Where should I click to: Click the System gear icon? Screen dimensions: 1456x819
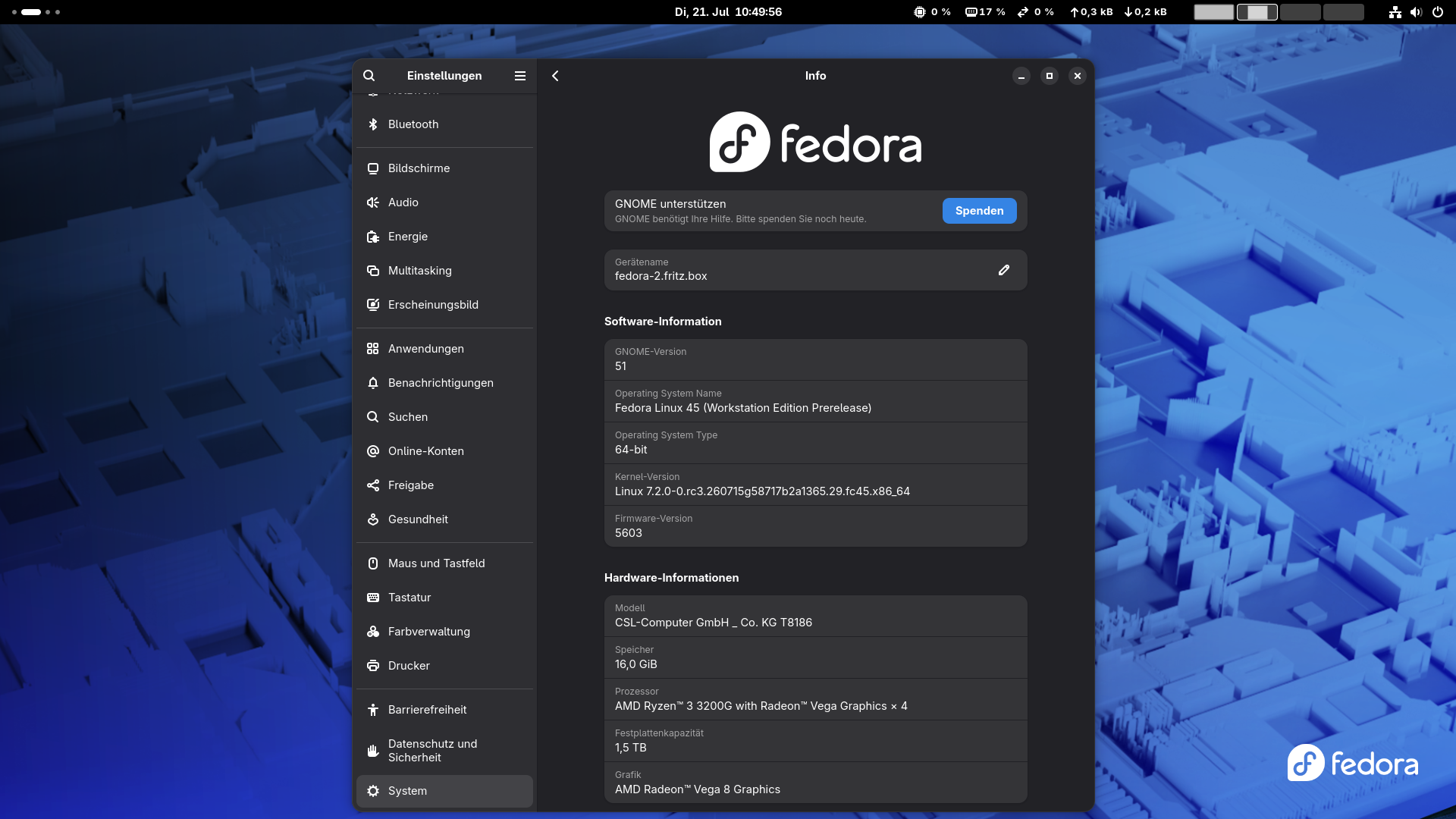tap(373, 791)
